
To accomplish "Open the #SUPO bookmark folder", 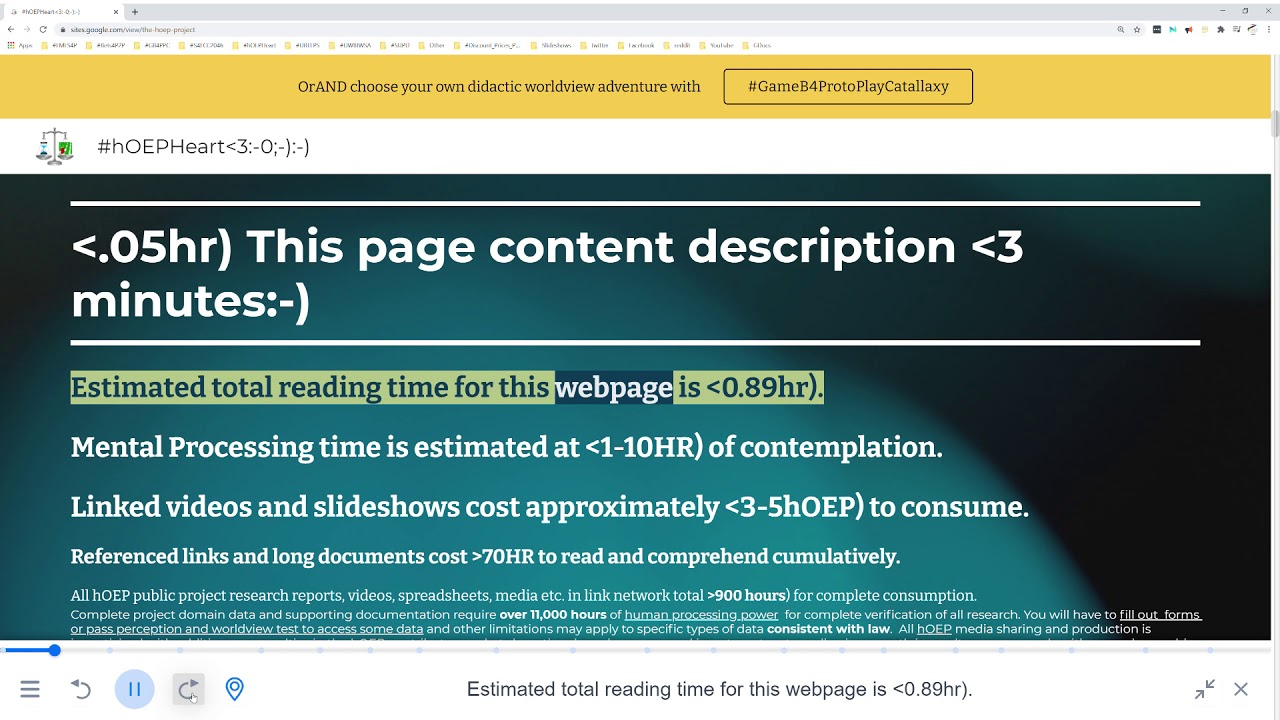I will click(394, 45).
